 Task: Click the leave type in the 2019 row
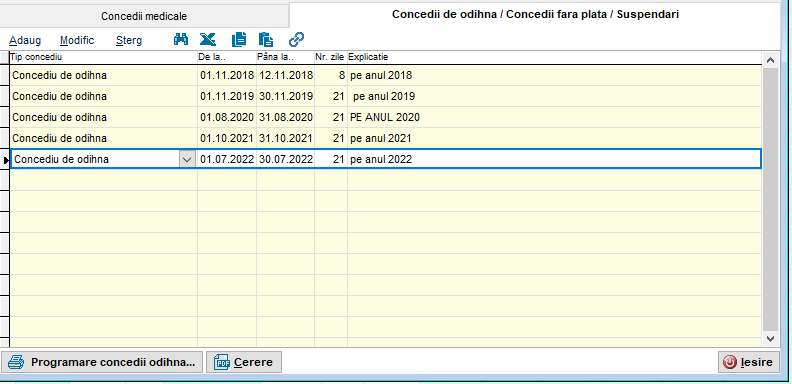click(59, 96)
